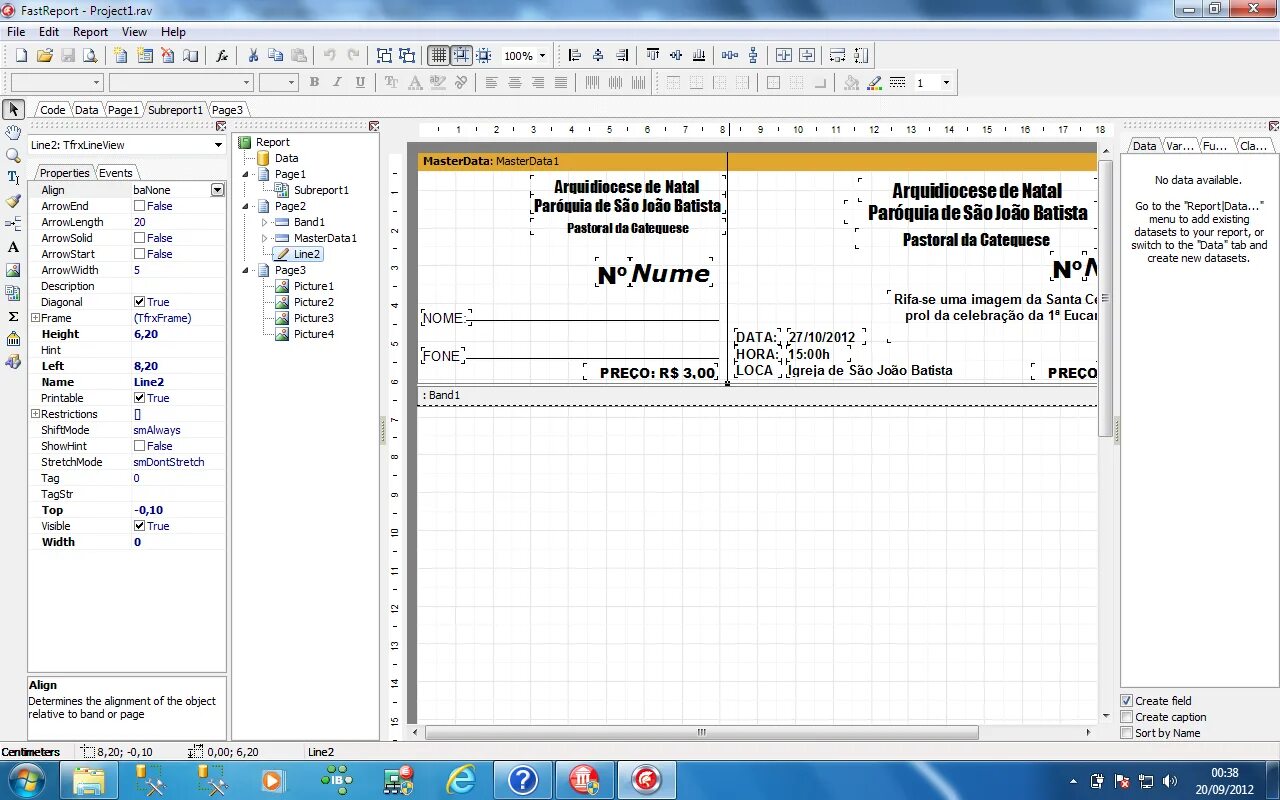Image resolution: width=1280 pixels, height=800 pixels.
Task: Select the Picture object tool
Action: [13, 270]
